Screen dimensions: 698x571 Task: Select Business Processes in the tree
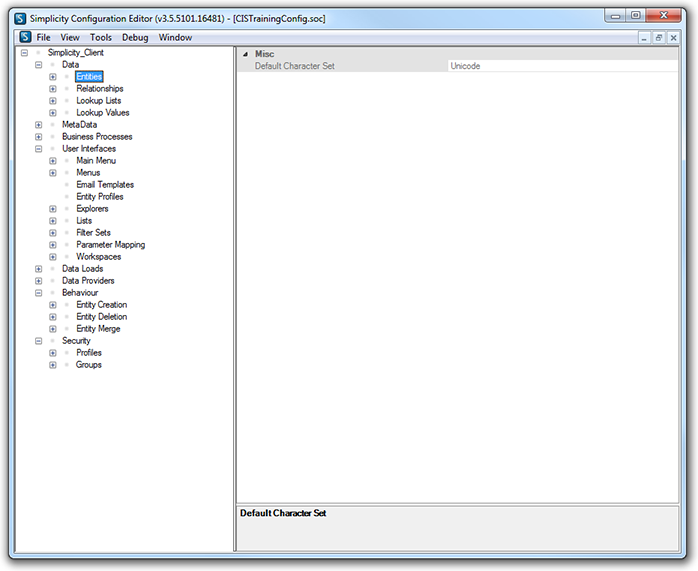(x=97, y=137)
